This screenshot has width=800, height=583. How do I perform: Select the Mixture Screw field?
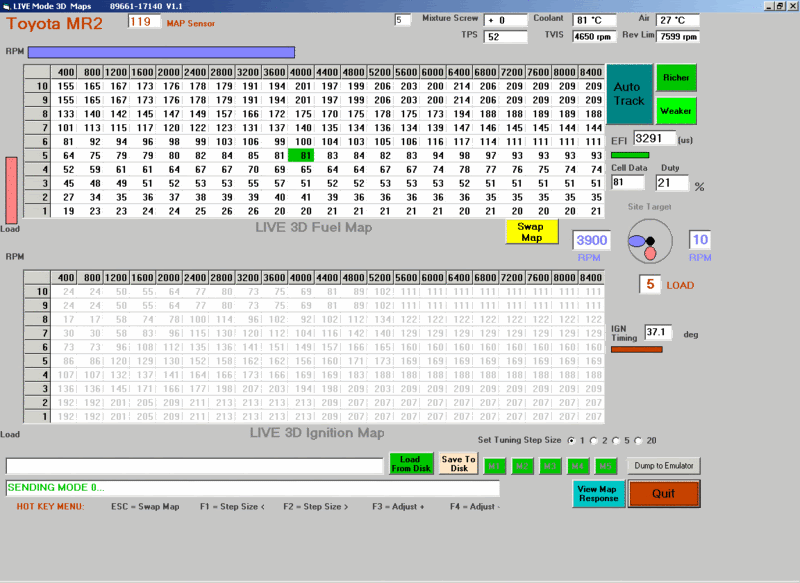pyautogui.click(x=505, y=20)
